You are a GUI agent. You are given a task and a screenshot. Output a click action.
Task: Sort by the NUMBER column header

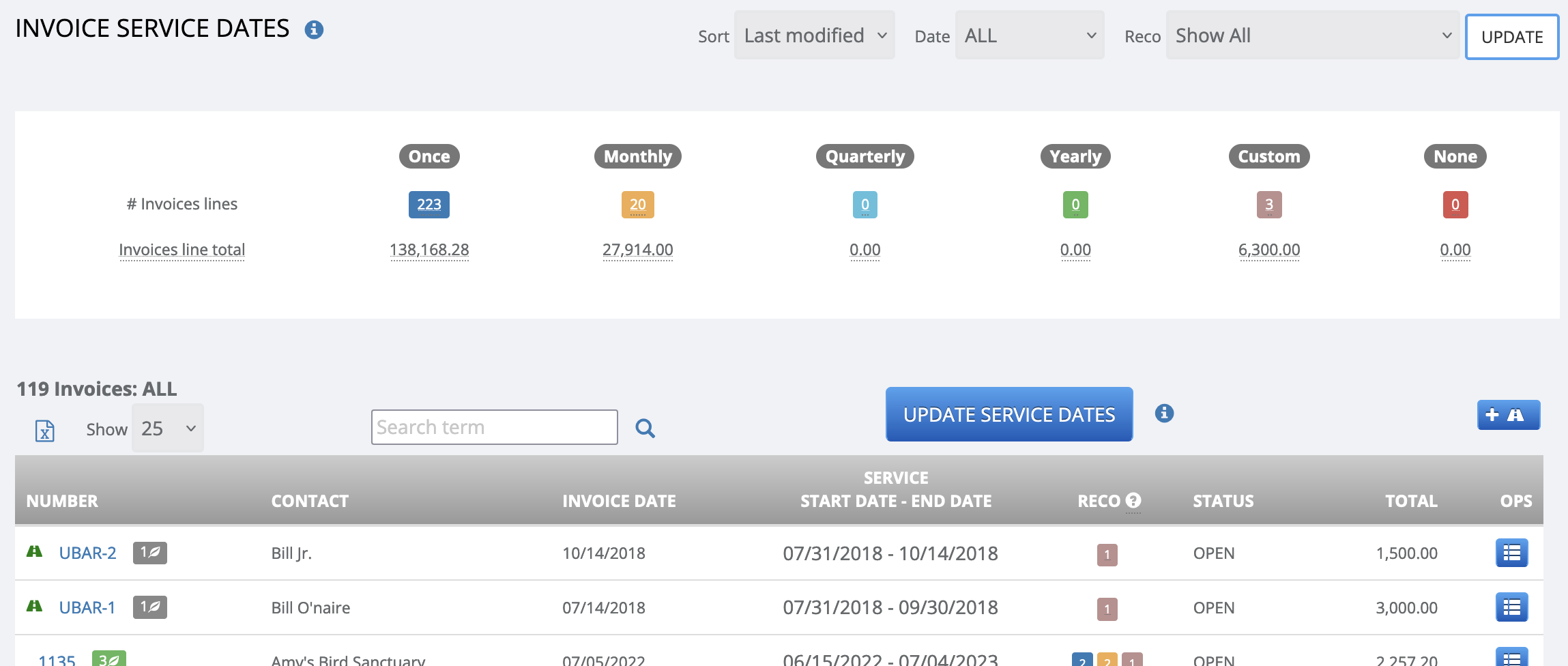62,501
